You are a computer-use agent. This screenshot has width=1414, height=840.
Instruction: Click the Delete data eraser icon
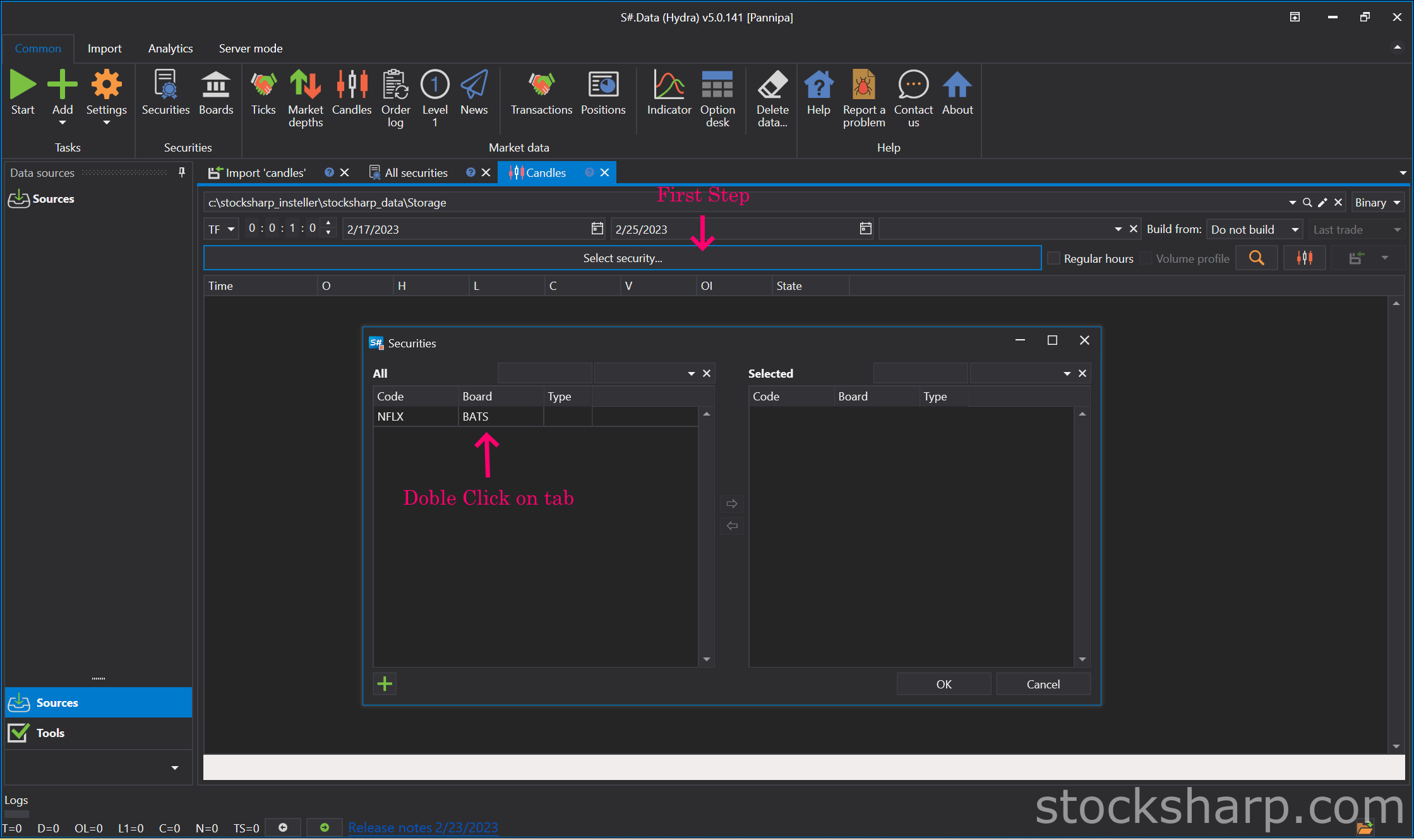coord(772,85)
